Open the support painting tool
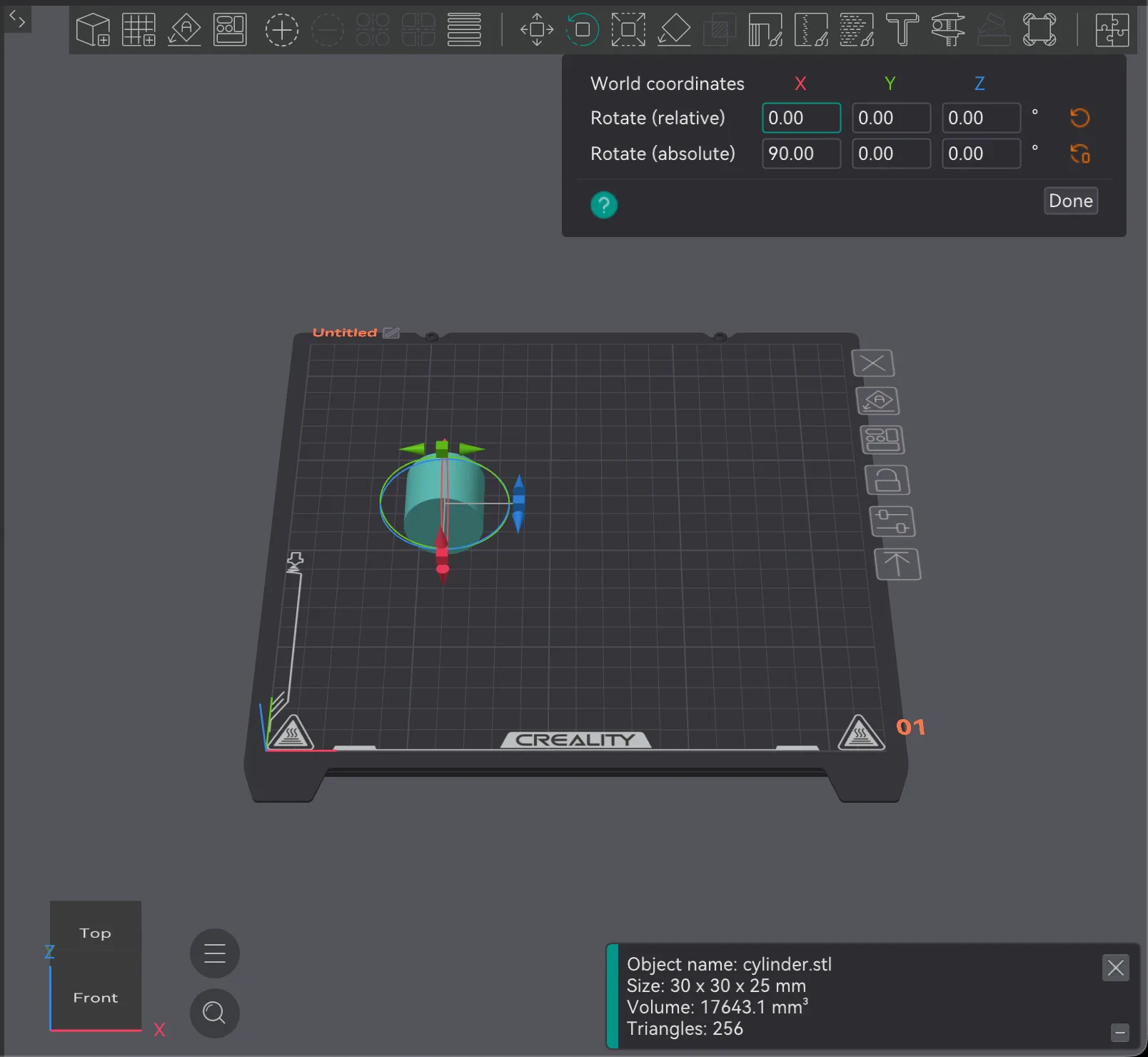Screen dimensions: 1148x1057 tap(765, 30)
